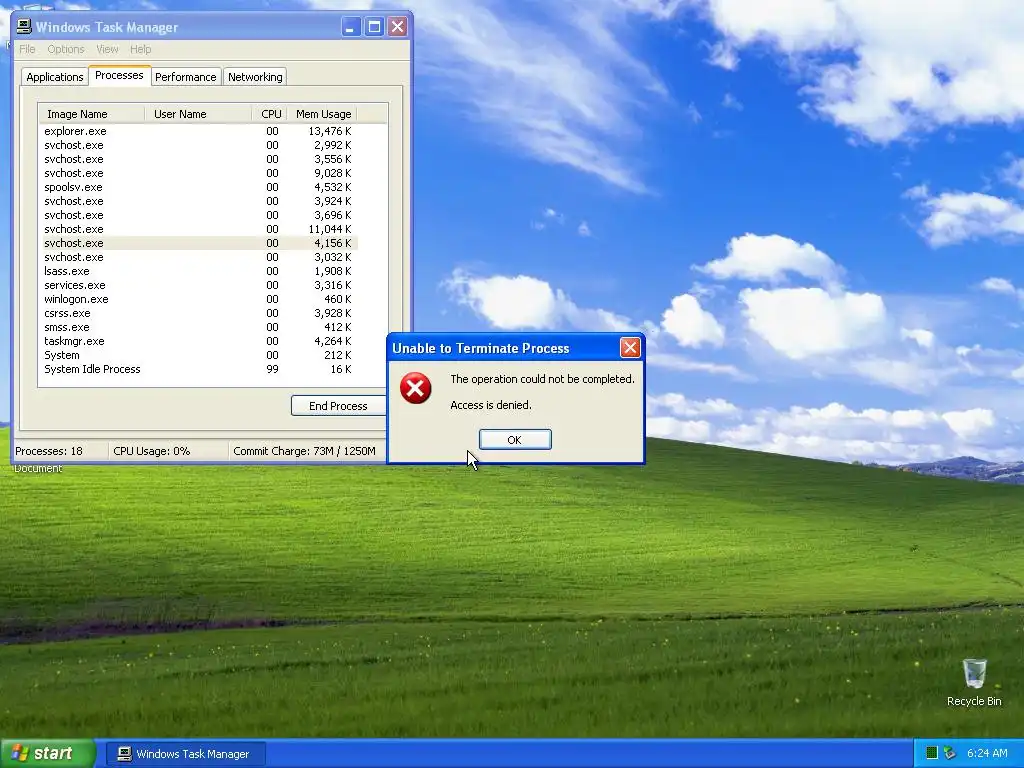Open the Performance tab
Image resolution: width=1024 pixels, height=768 pixels.
coord(185,76)
